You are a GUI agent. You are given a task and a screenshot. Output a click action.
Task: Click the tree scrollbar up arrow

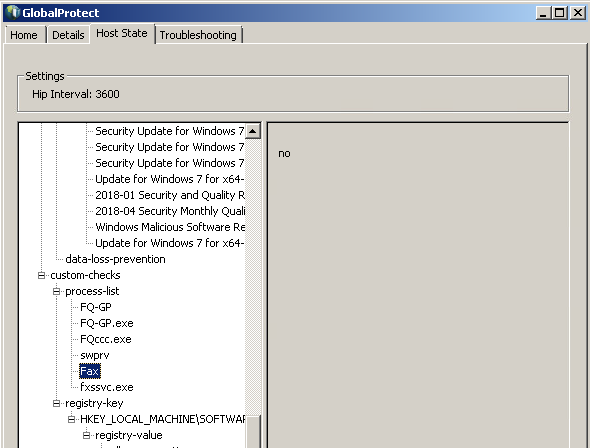tap(253, 131)
